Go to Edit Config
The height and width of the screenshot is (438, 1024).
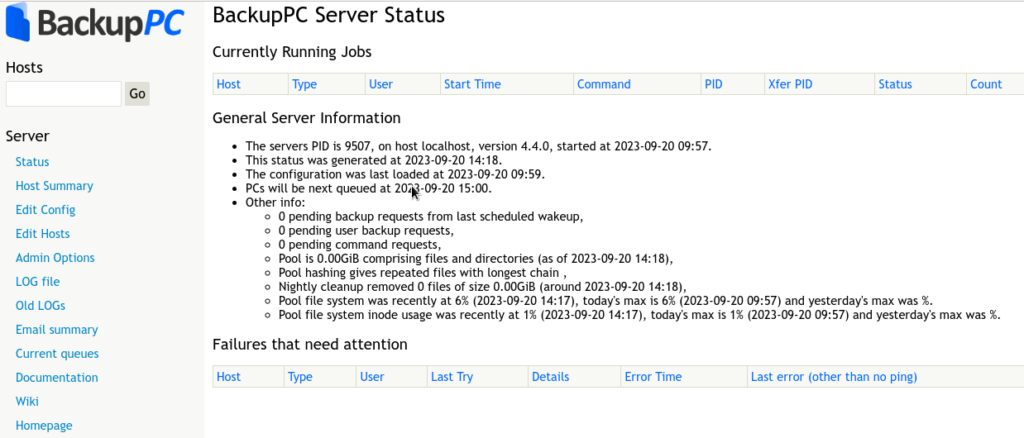[45, 210]
